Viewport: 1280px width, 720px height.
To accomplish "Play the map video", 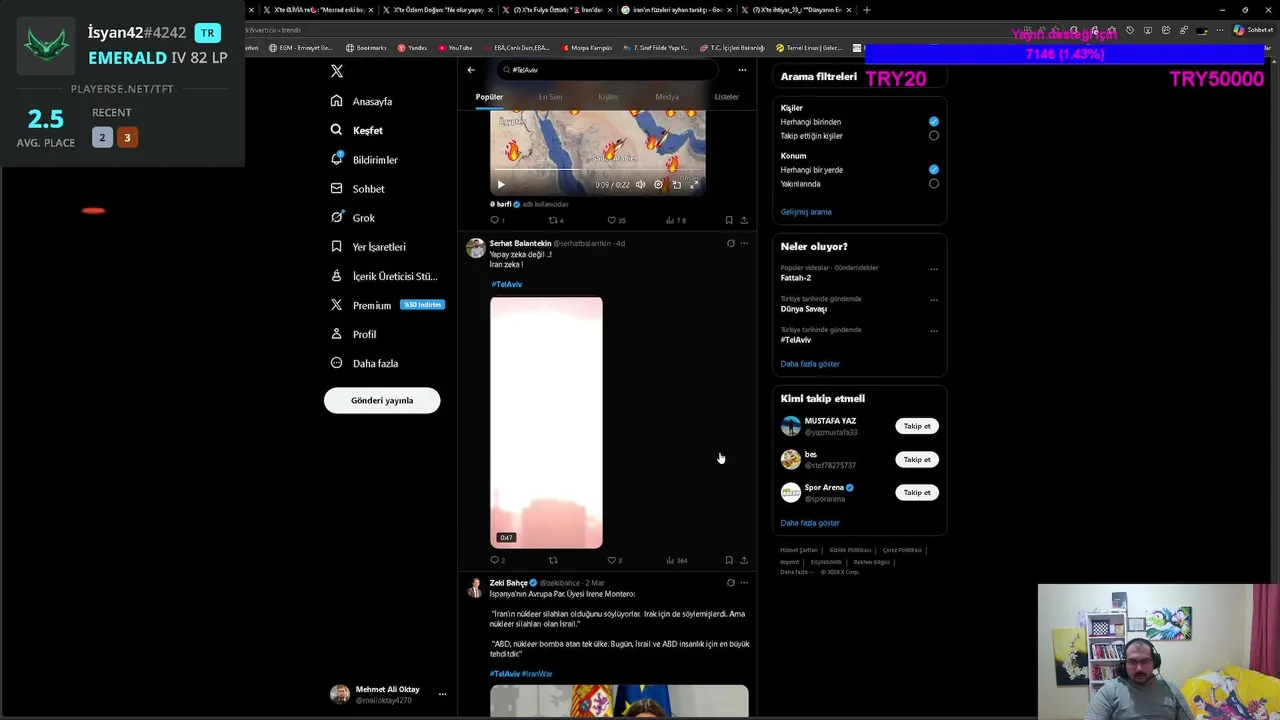I will pos(501,184).
